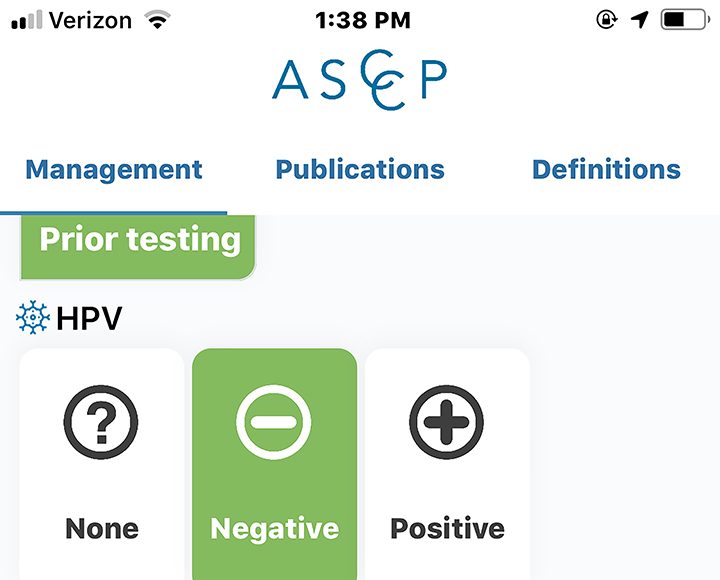The width and height of the screenshot is (720, 580).
Task: Tap the plus circle icon
Action: (446, 422)
